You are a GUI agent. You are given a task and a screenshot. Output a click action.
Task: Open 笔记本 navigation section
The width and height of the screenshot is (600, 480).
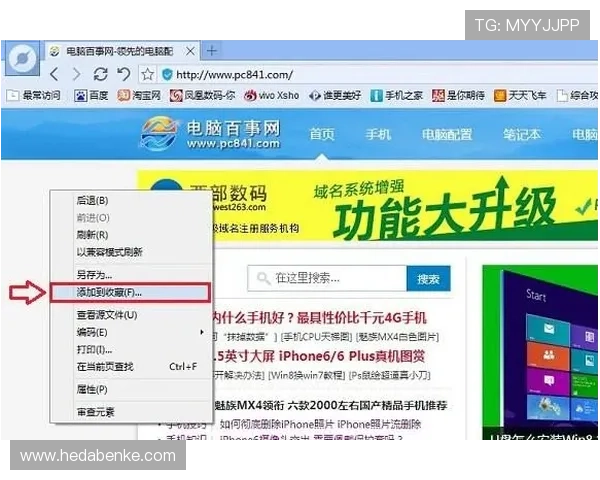(522, 134)
